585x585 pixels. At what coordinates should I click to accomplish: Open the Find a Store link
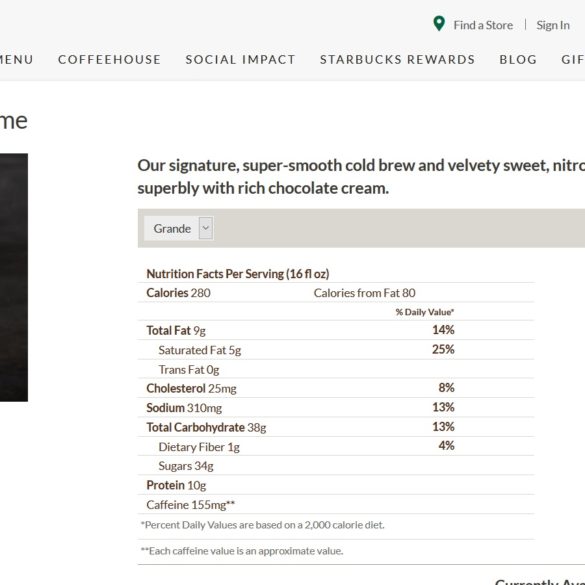[x=483, y=25]
